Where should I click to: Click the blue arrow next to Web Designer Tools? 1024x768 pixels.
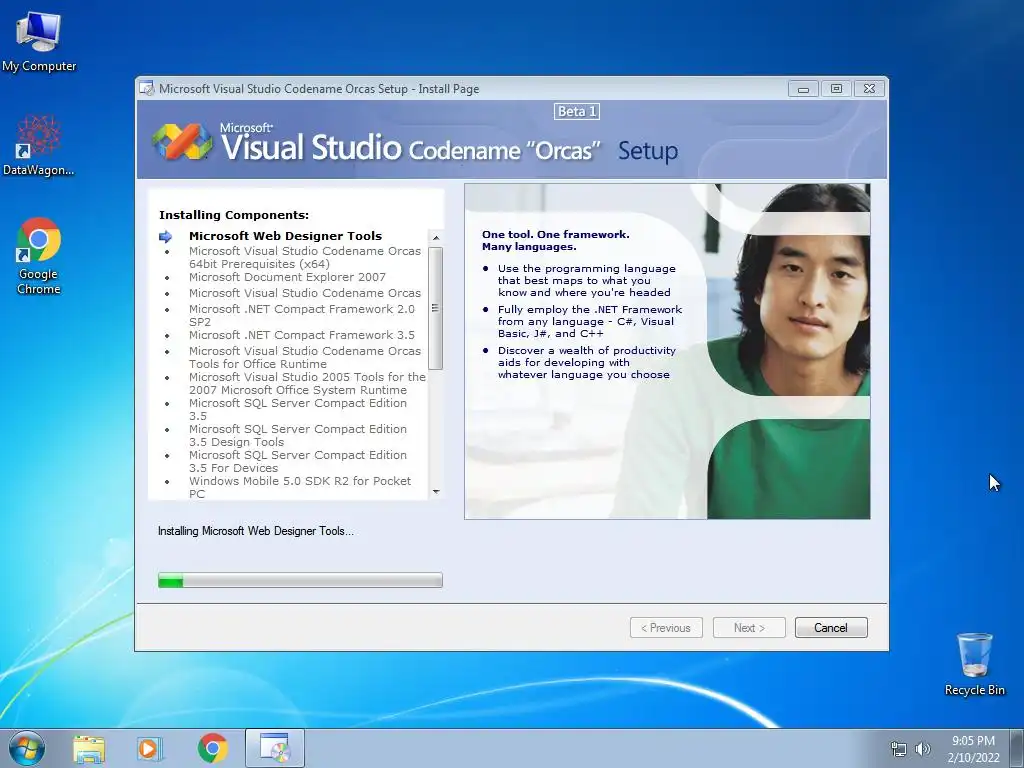166,236
